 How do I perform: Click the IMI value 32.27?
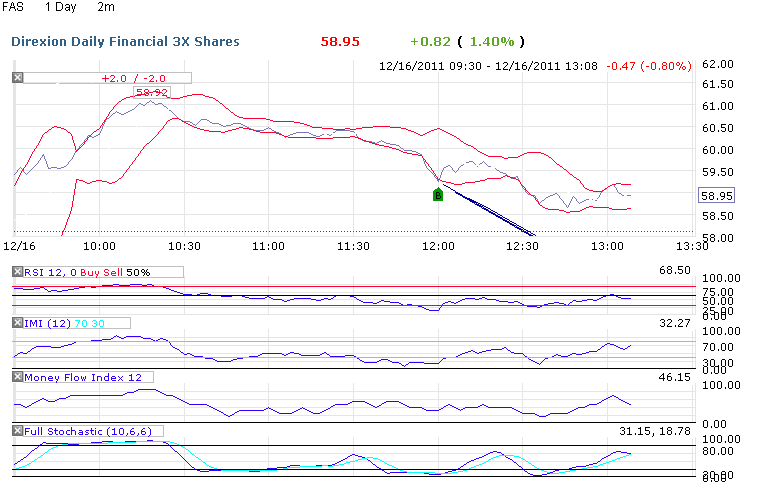click(x=675, y=323)
